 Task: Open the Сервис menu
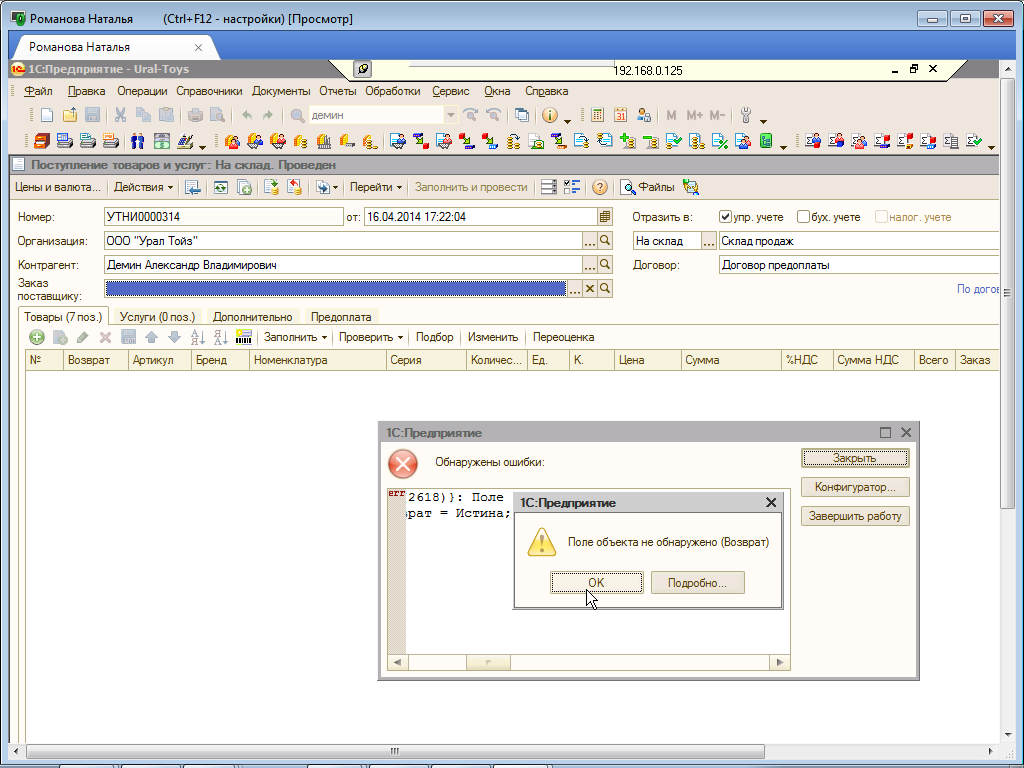(451, 91)
